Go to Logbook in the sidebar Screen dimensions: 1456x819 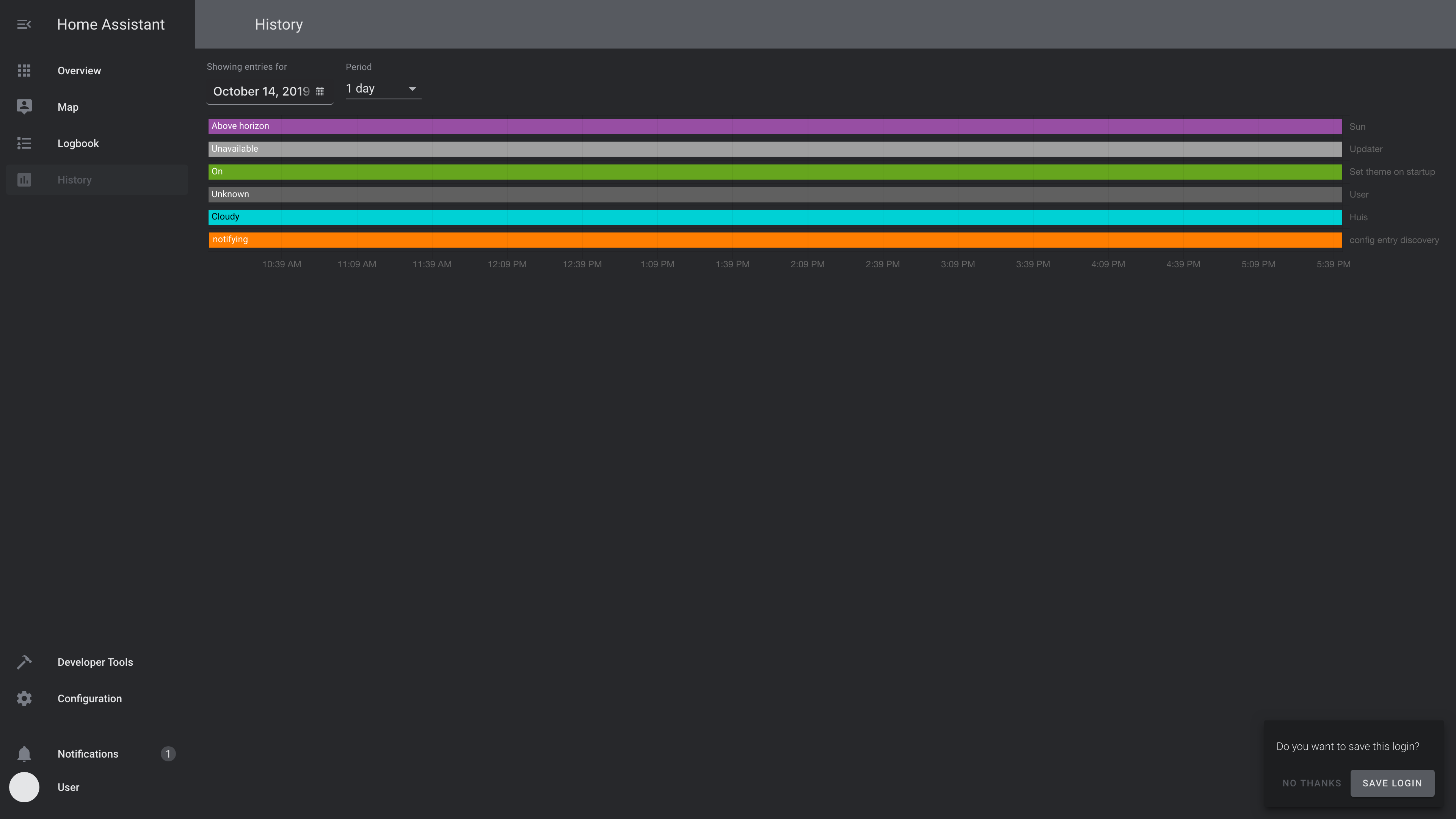[78, 144]
